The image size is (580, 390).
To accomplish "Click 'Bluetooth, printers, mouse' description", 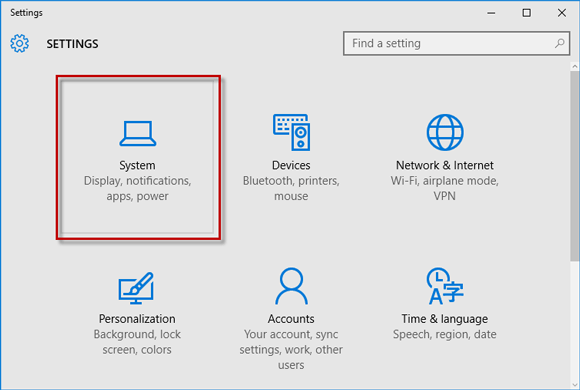I will 291,188.
